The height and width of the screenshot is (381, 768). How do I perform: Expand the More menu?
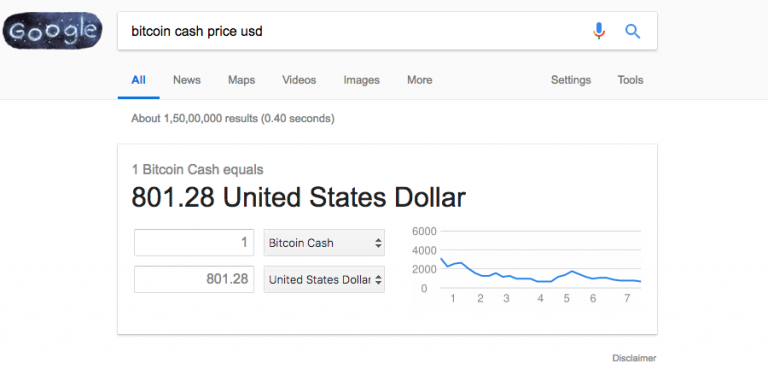[419, 80]
